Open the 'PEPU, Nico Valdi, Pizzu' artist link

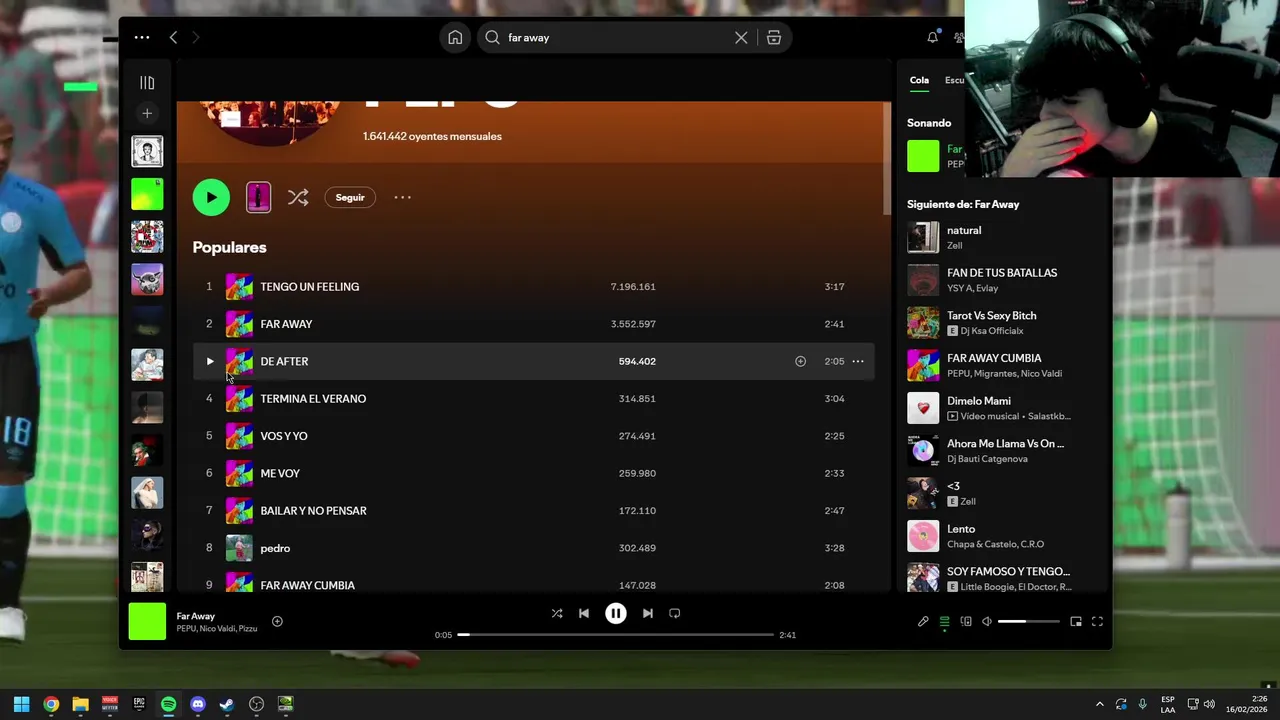point(217,629)
